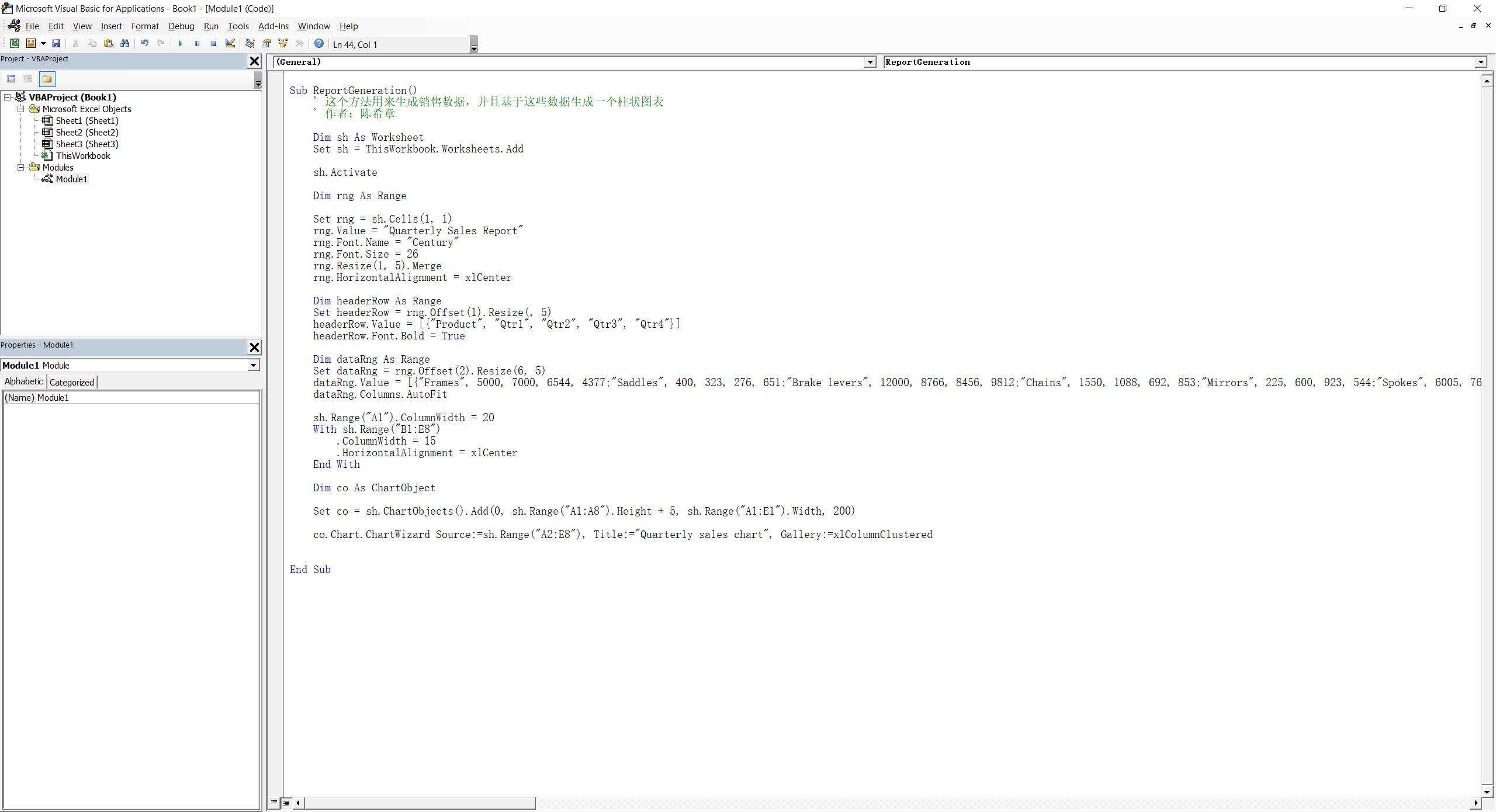Click the View Microsoft Excel icon
The image size is (1496, 812).
[x=15, y=43]
